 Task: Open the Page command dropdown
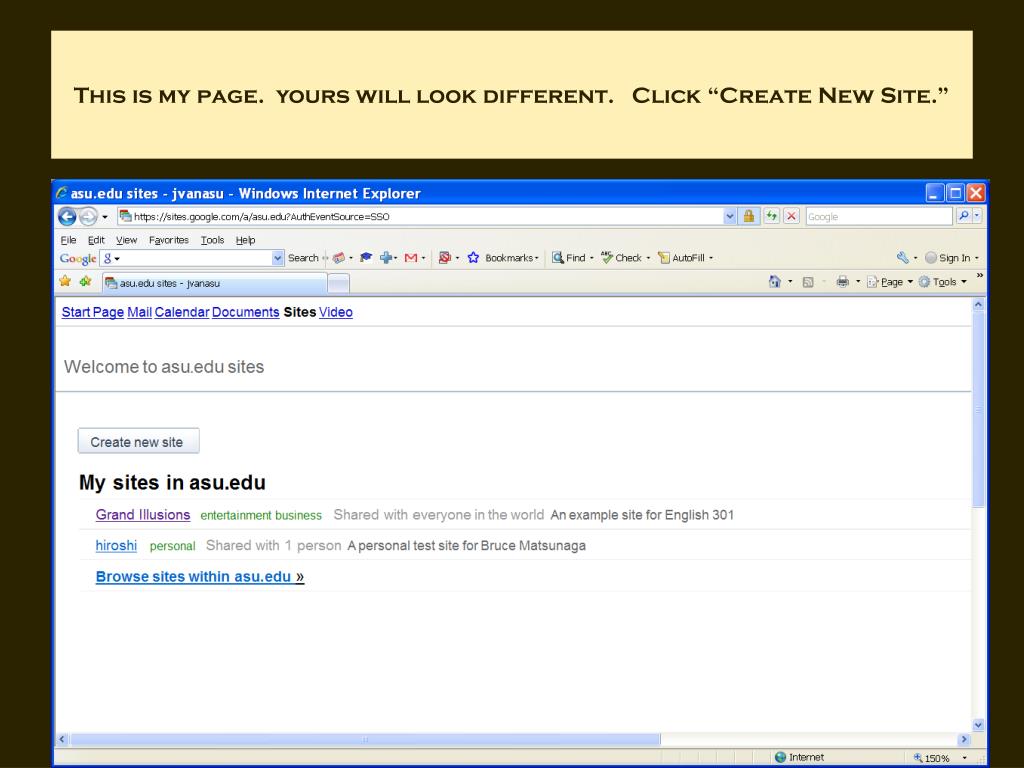tap(889, 282)
